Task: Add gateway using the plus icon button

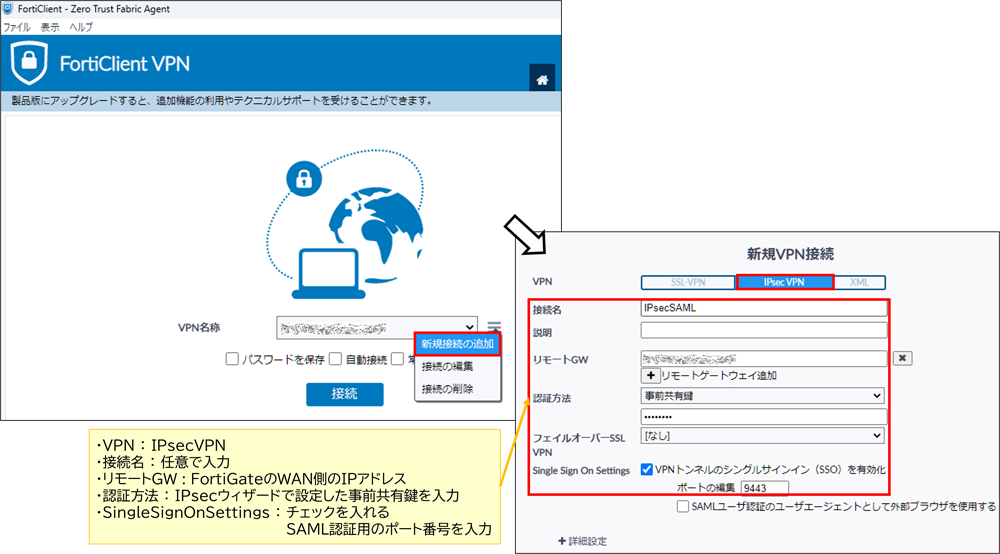Action: pyautogui.click(x=650, y=375)
